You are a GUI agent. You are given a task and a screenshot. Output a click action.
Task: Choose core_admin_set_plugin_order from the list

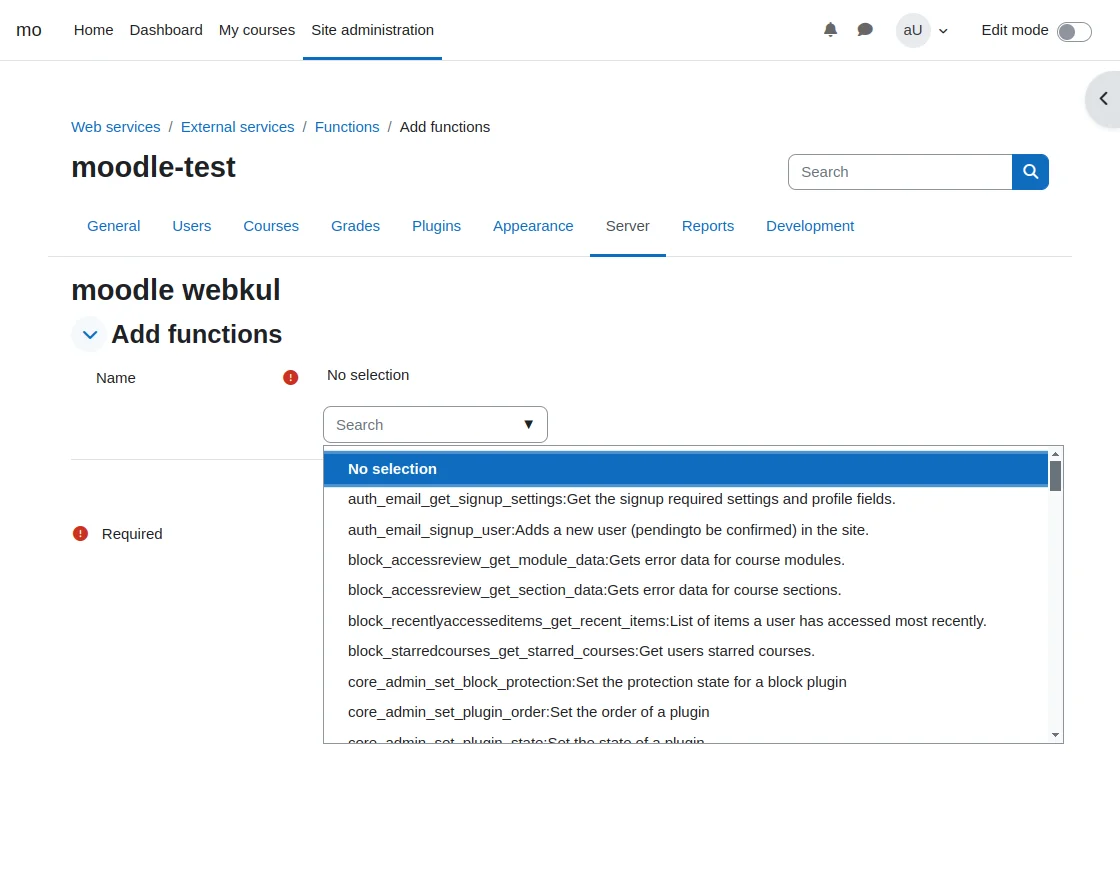click(528, 712)
